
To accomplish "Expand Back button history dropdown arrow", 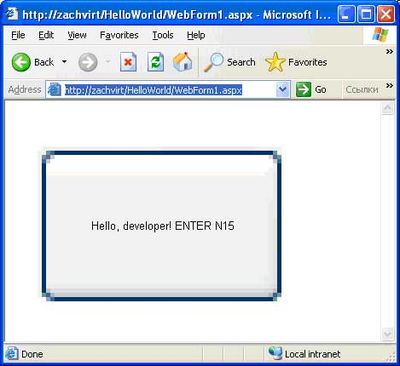I will pos(64,62).
